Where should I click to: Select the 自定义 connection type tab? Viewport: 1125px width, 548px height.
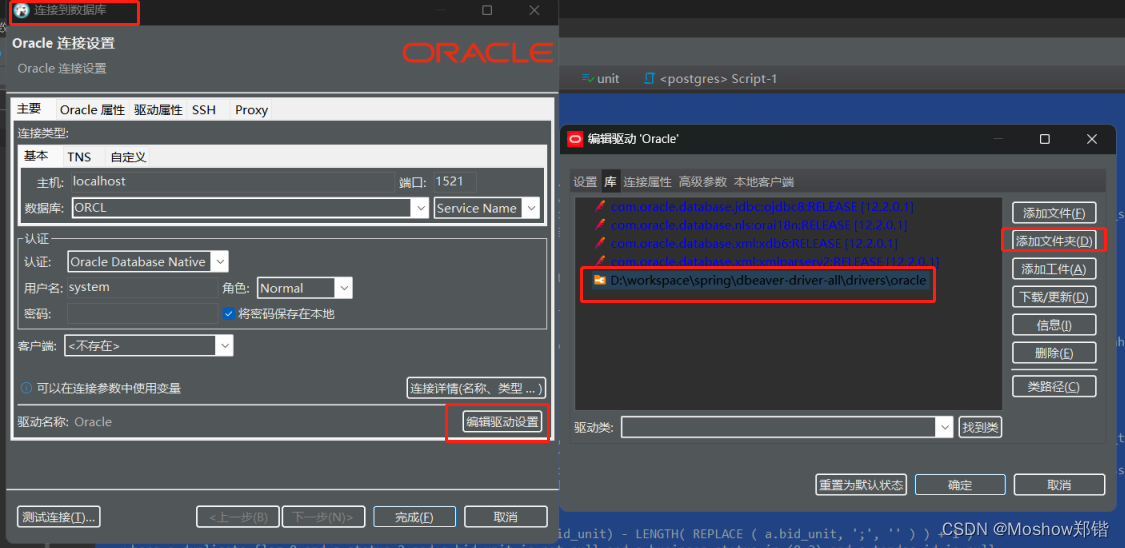click(128, 157)
